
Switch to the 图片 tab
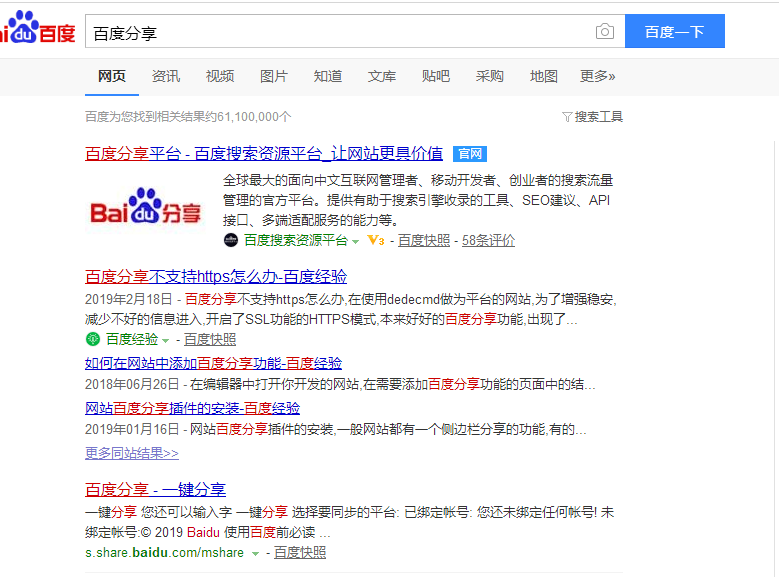(274, 76)
